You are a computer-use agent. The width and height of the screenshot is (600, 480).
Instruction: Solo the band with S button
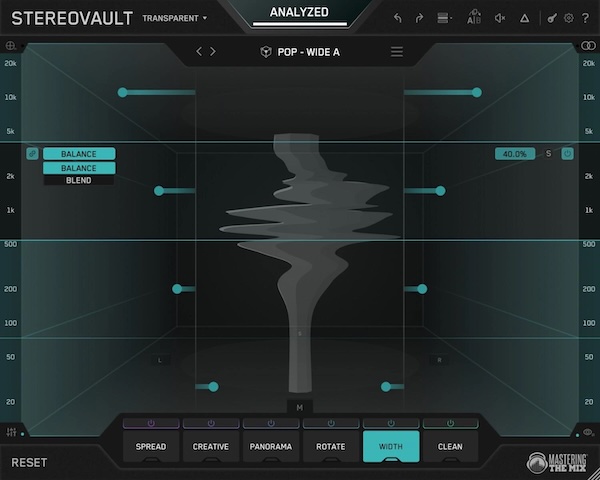click(548, 154)
